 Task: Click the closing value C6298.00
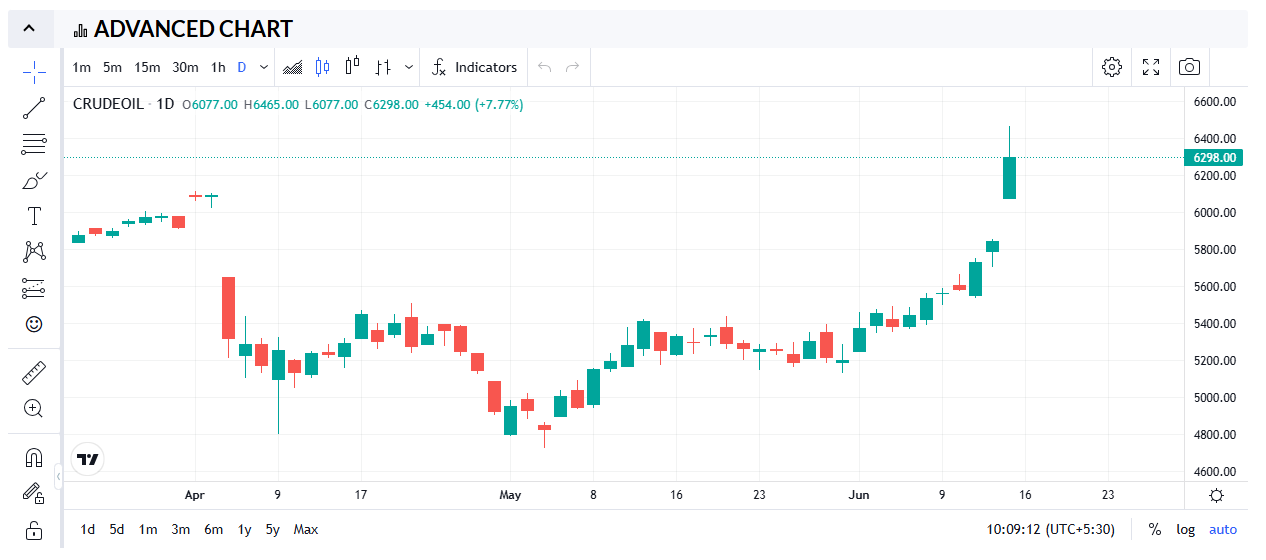tap(391, 104)
